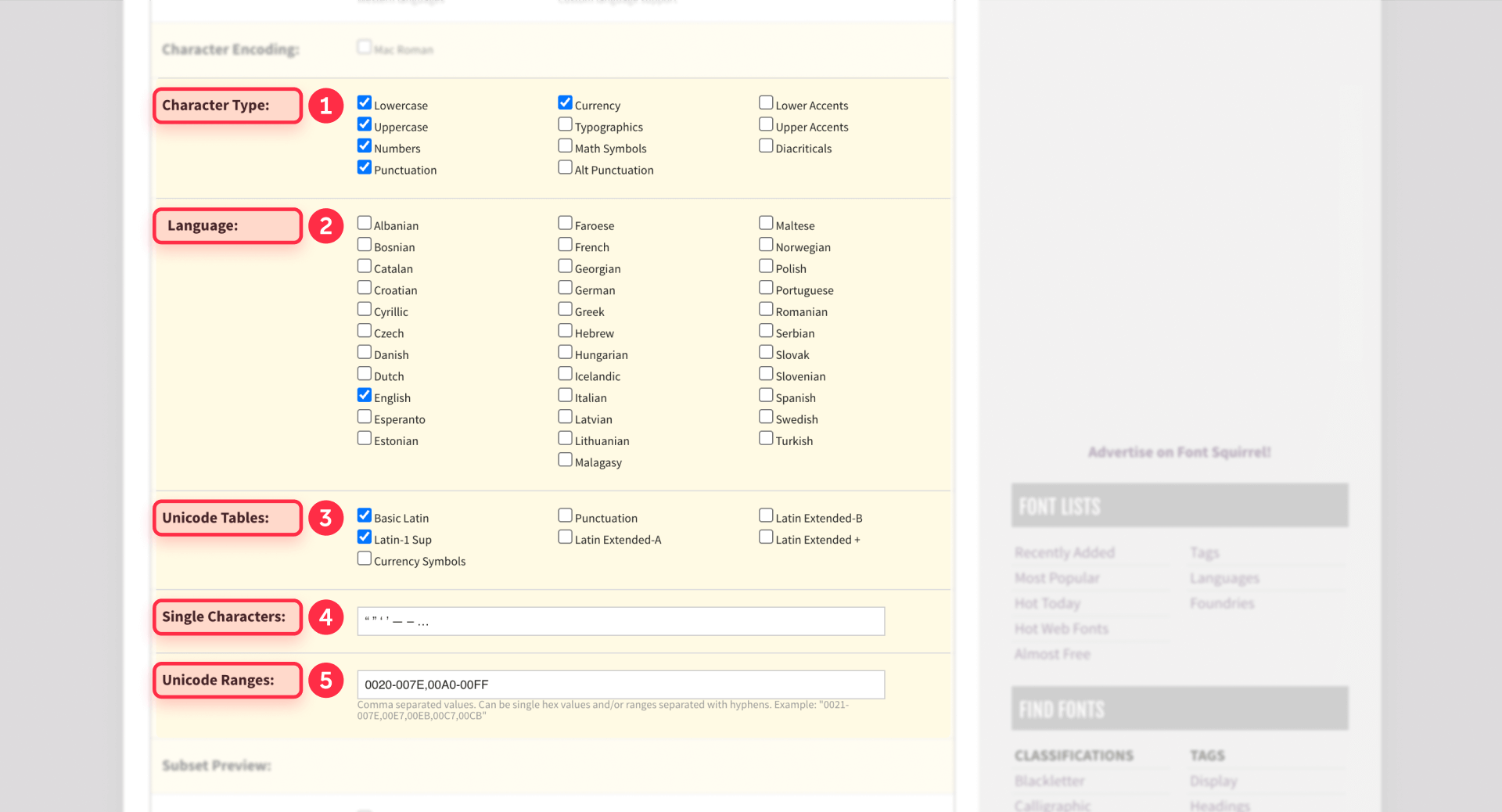The width and height of the screenshot is (1502, 812).
Task: Enable Lower Accents characters
Action: coord(765,102)
